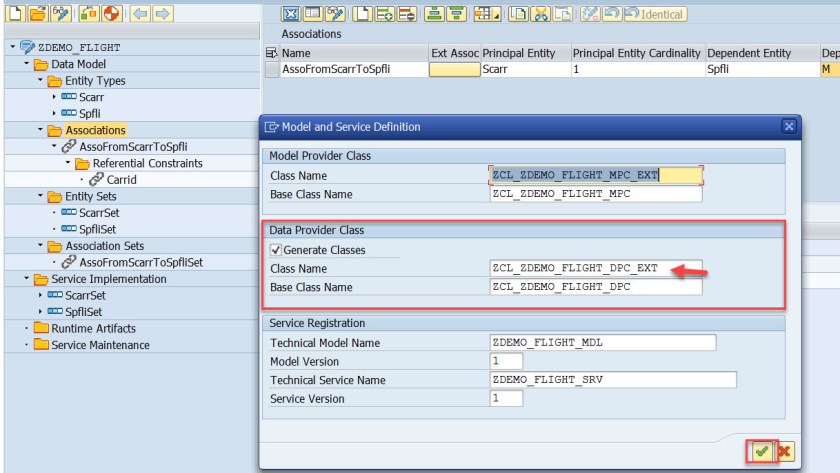Click the create project icon in the toolbar

tap(13, 14)
